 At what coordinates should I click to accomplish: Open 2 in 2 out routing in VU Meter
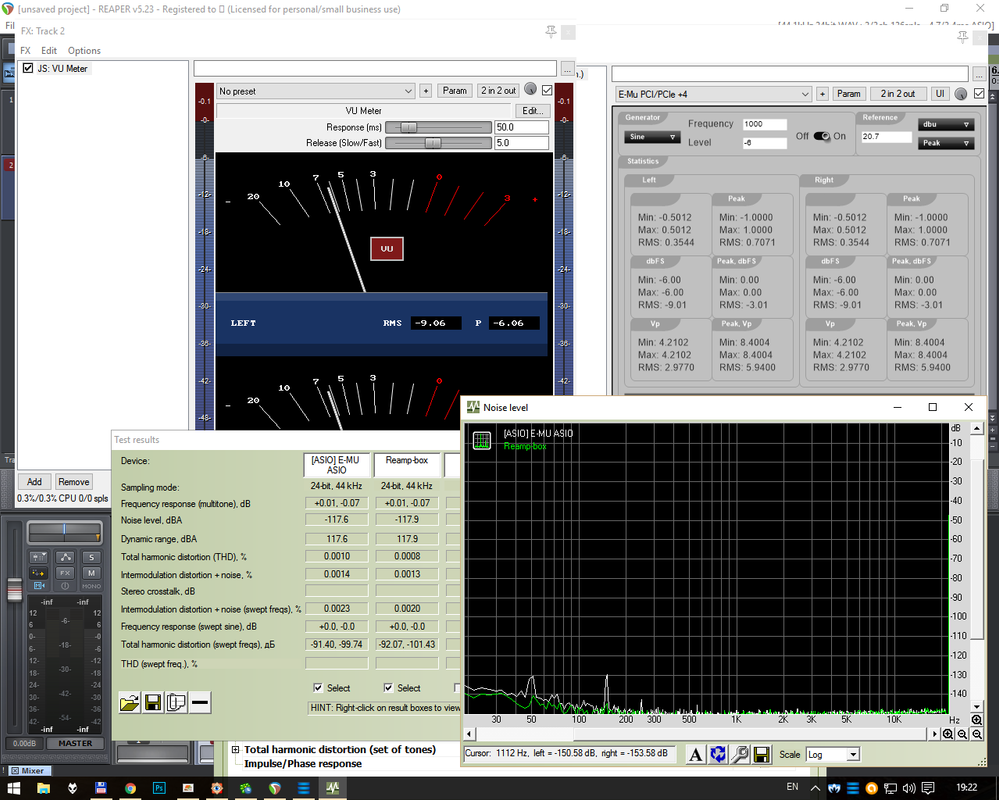(x=499, y=90)
